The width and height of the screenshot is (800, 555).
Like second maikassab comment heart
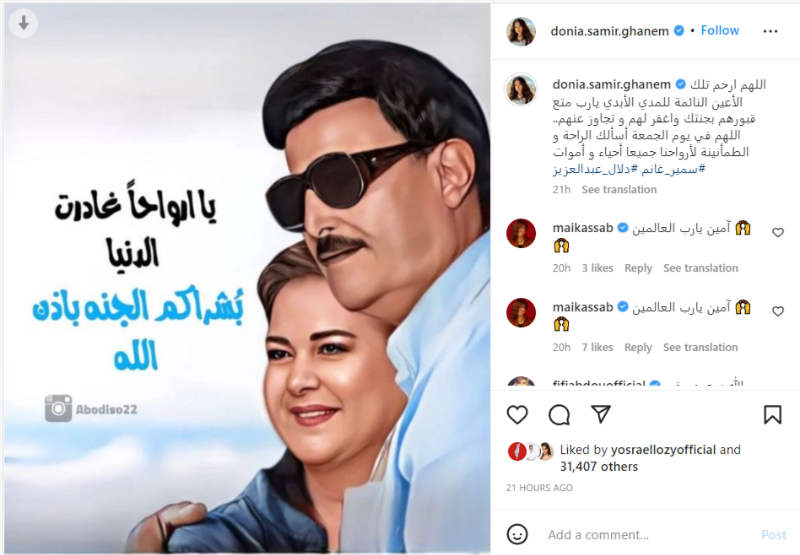[778, 311]
